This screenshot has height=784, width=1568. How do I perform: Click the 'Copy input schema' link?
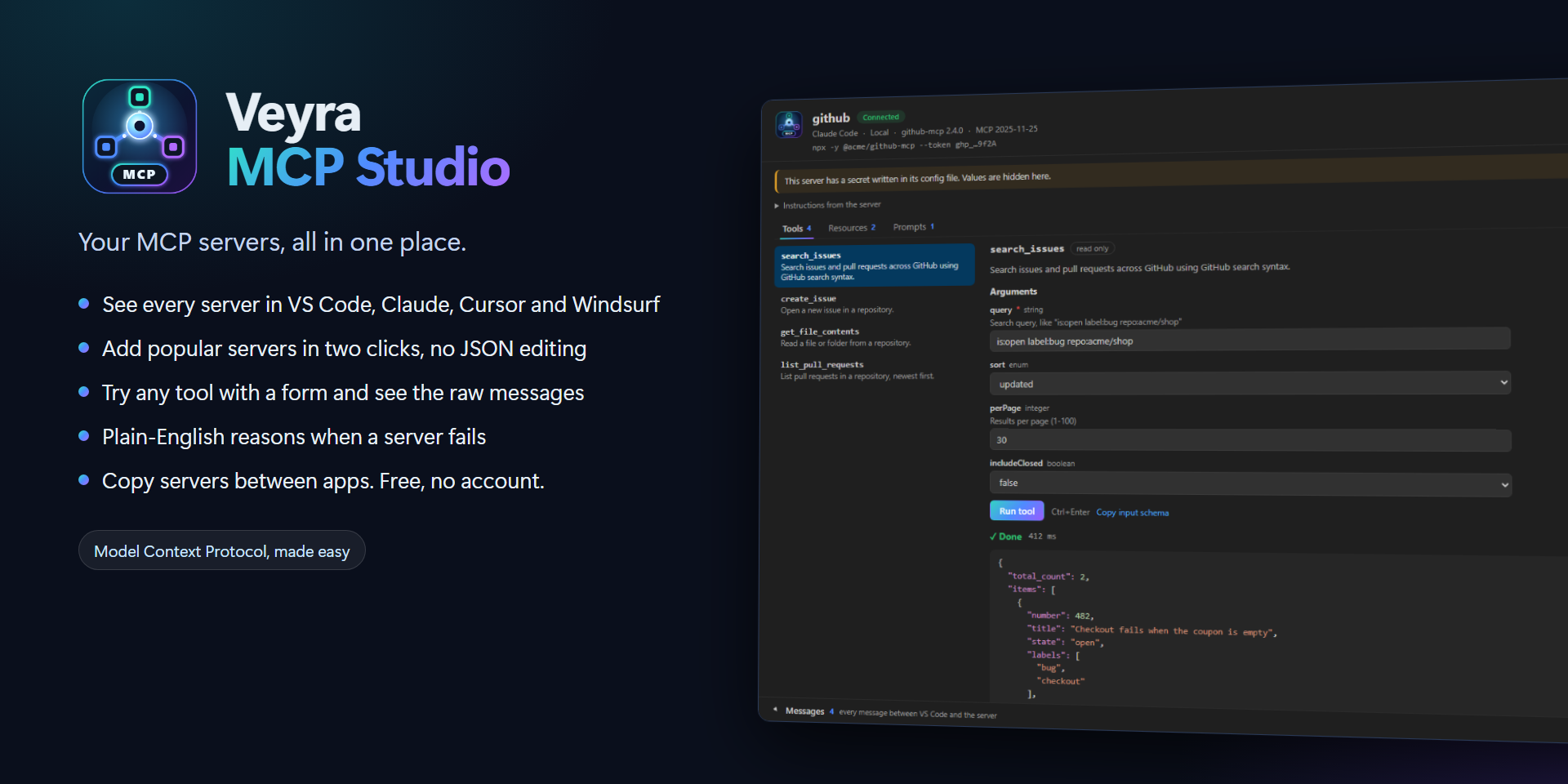pyautogui.click(x=1132, y=513)
